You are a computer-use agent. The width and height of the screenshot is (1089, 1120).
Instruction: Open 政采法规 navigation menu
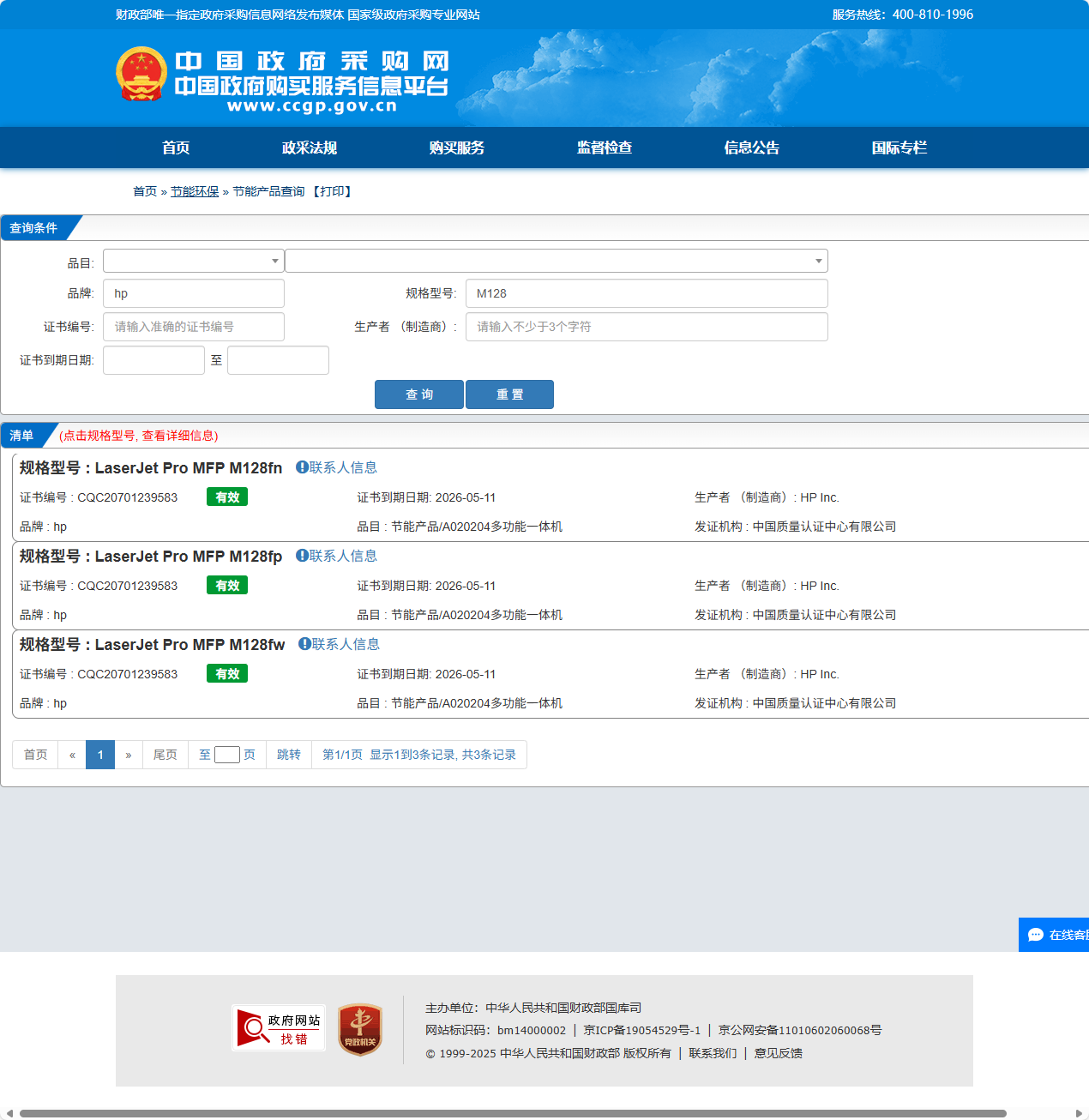tap(310, 148)
